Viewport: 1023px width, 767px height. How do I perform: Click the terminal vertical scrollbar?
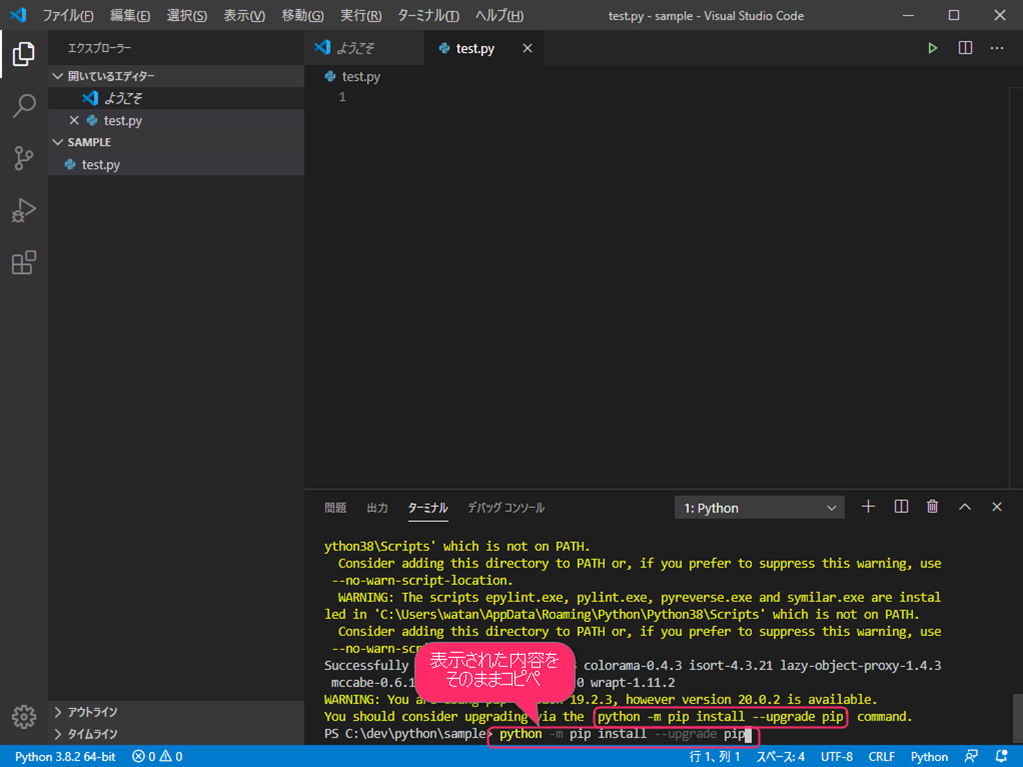[x=1018, y=719]
